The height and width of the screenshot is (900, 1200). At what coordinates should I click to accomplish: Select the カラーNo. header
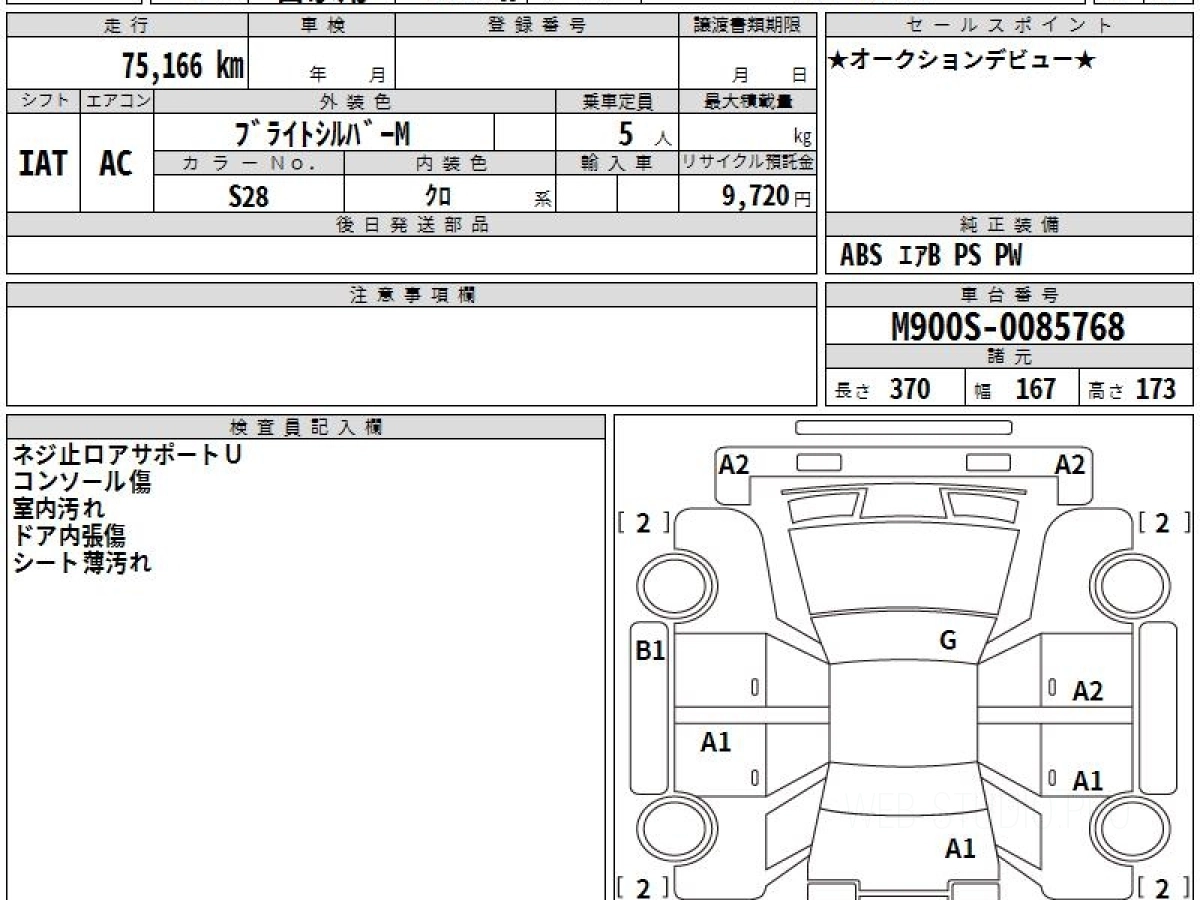(x=249, y=163)
